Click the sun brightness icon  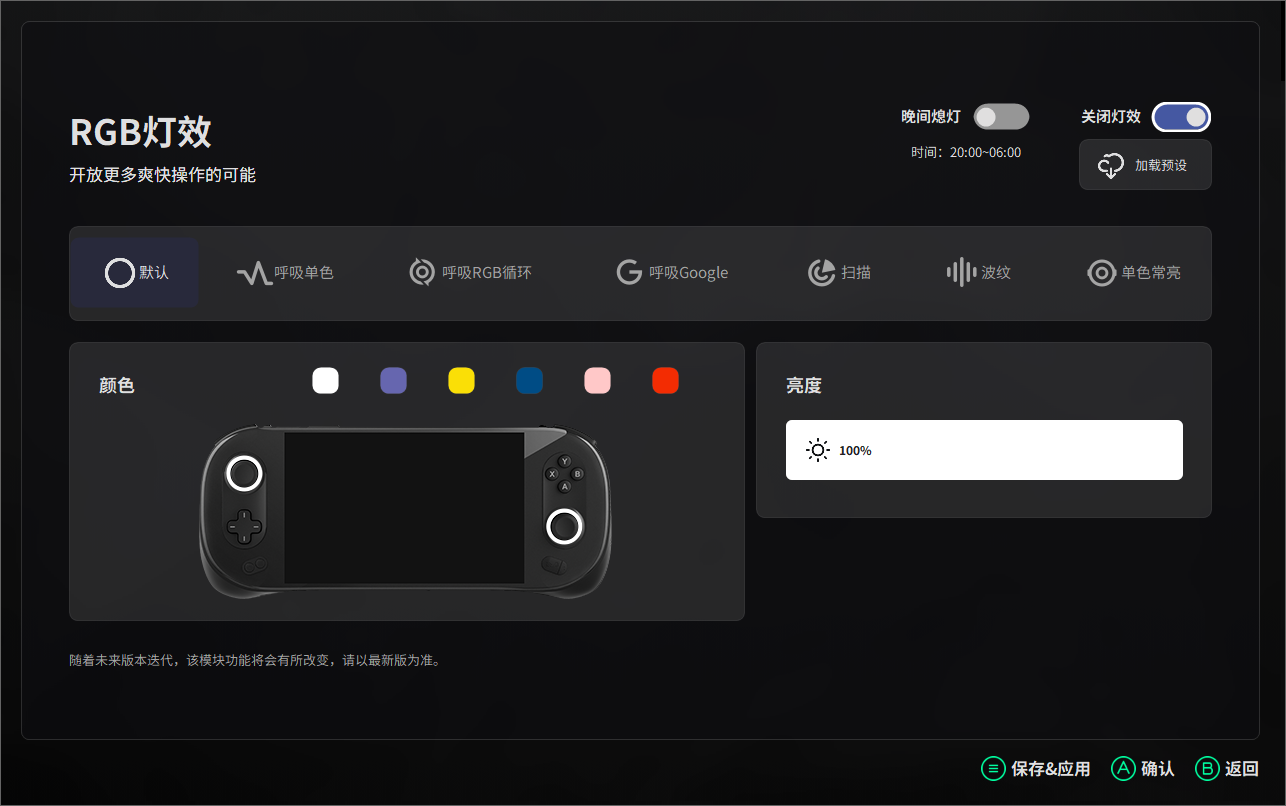(818, 450)
